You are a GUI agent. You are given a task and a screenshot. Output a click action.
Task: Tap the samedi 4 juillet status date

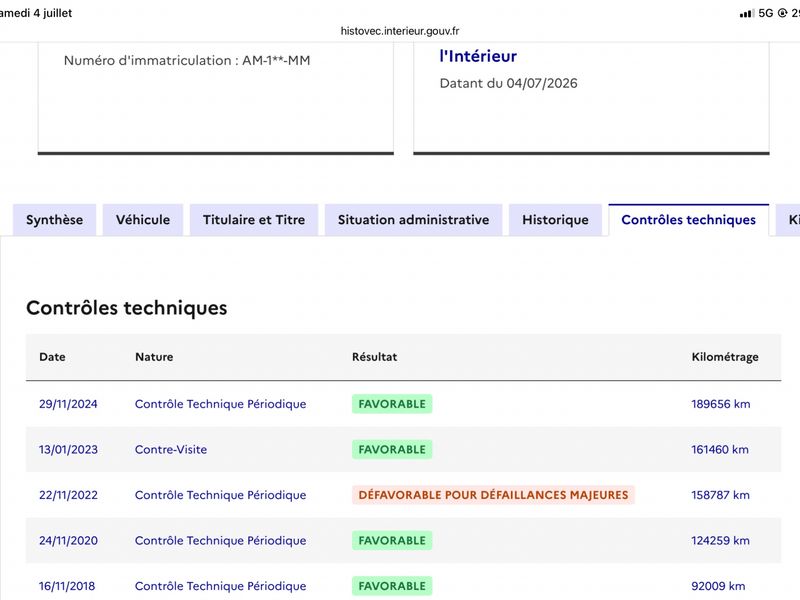click(36, 13)
